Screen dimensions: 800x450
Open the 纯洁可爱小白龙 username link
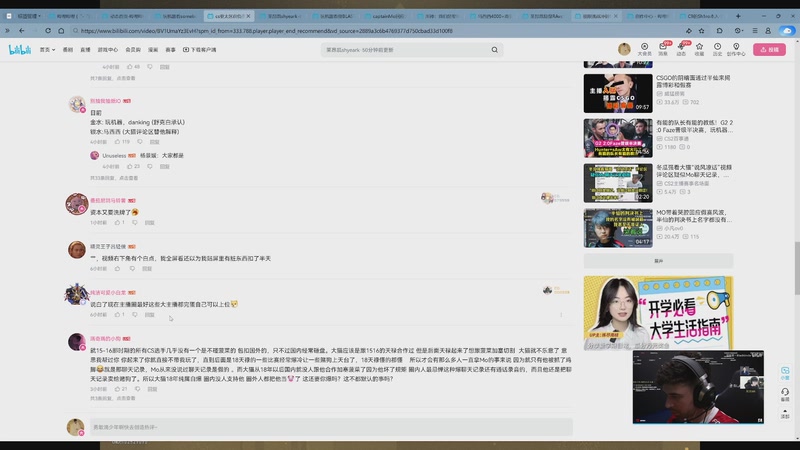click(x=108, y=292)
